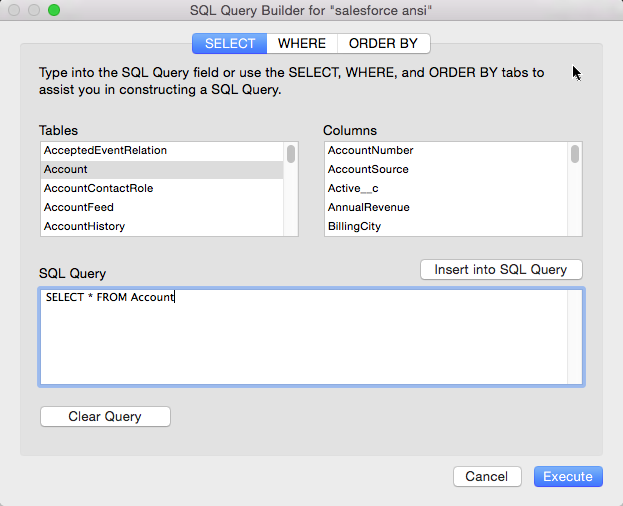Screen dimensions: 623x506
Task: Execute the SQL query
Action: (x=568, y=477)
